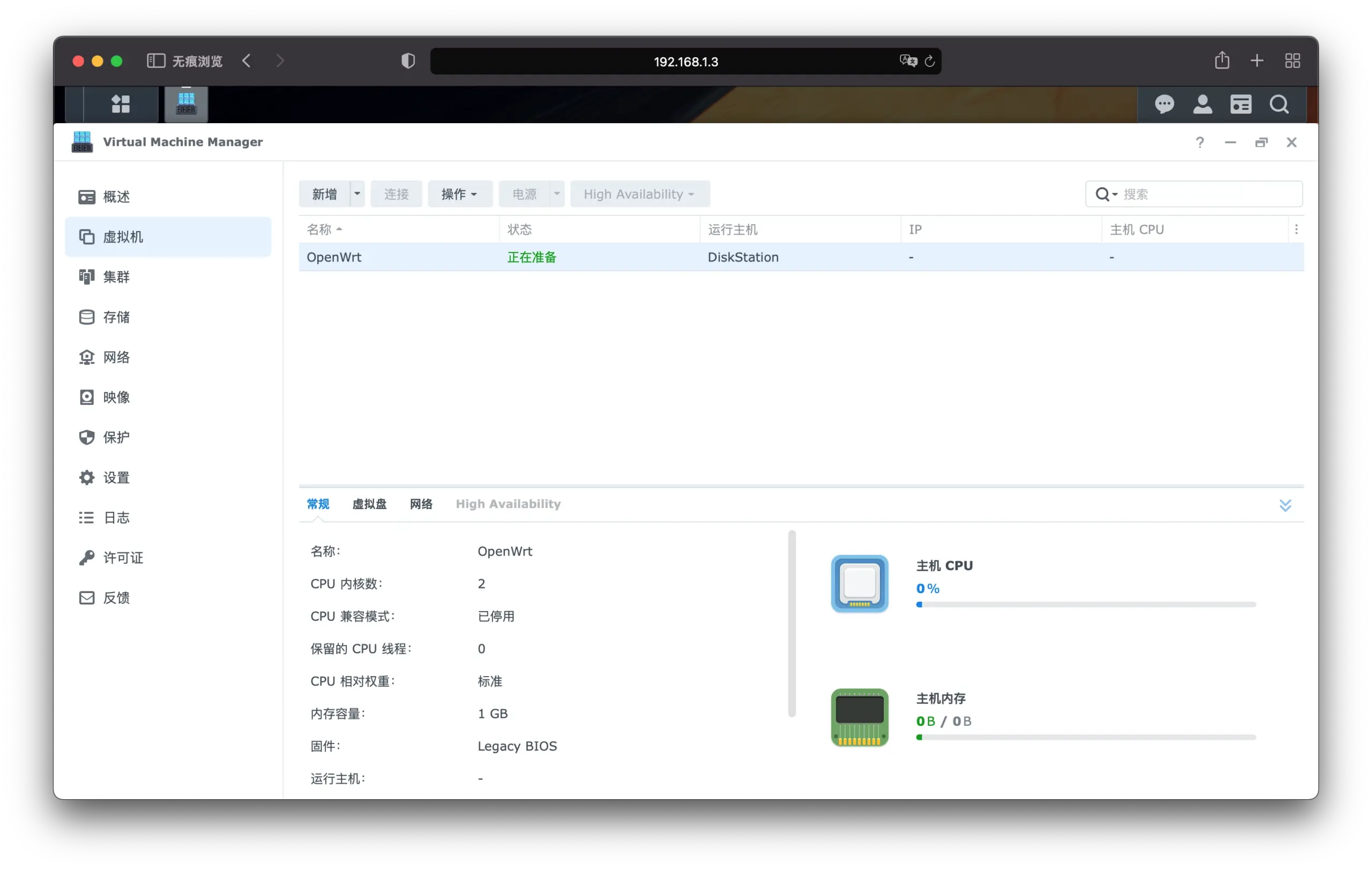1372x870 pixels.
Task: Click the 主机 CPU chip icon
Action: pos(859,583)
